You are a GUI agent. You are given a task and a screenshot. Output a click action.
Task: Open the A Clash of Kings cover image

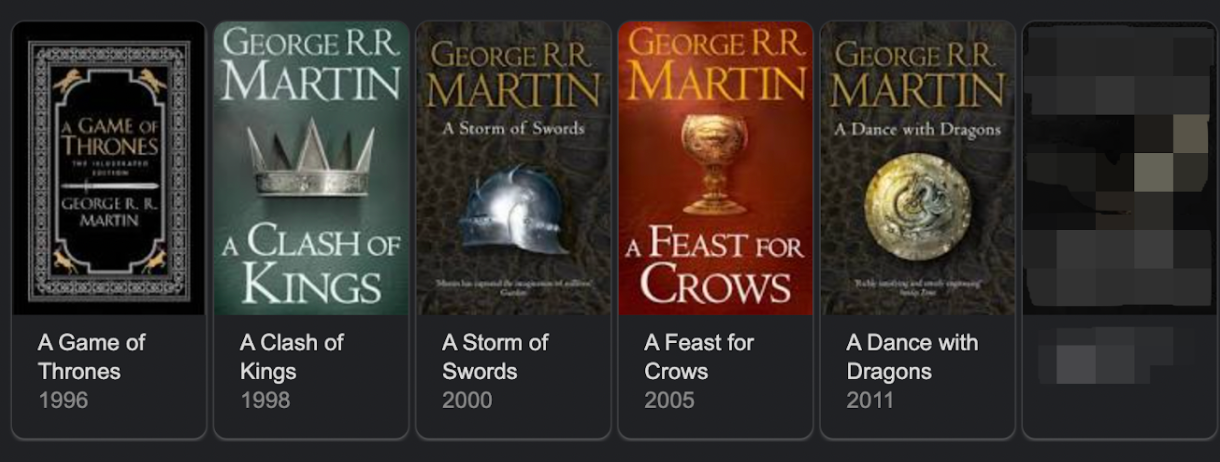(x=311, y=170)
